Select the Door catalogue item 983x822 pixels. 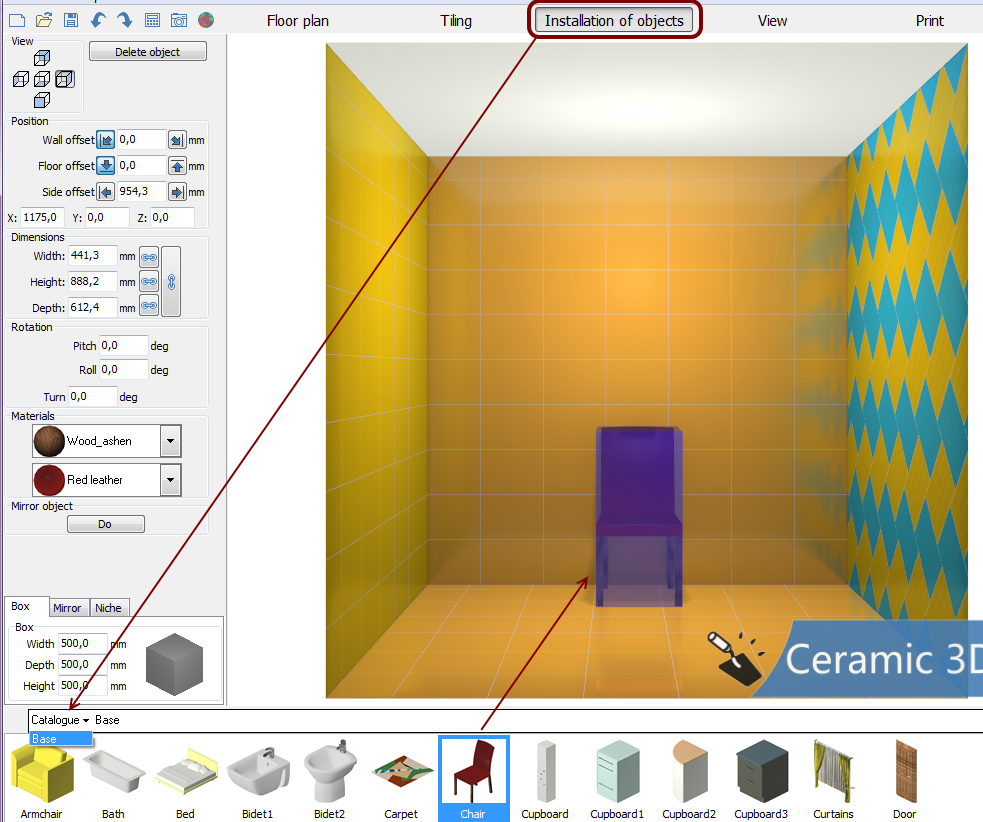(x=905, y=779)
